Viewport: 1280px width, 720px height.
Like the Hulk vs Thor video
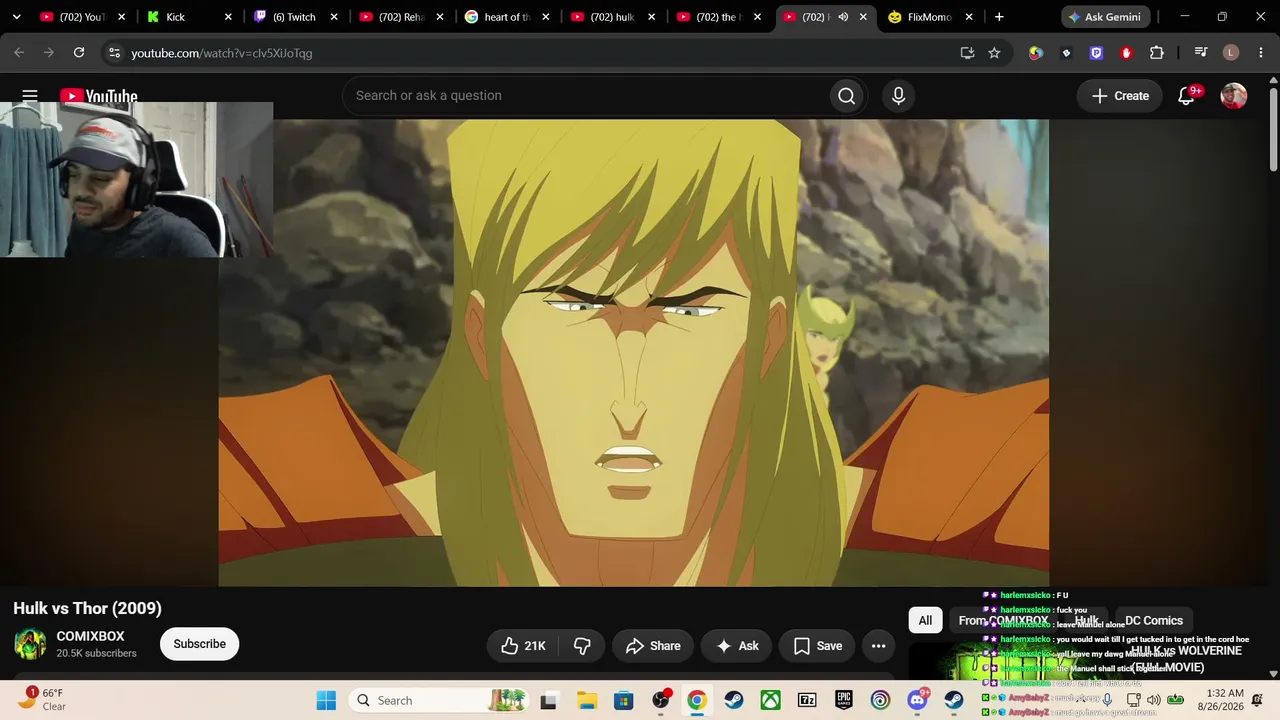(x=523, y=646)
